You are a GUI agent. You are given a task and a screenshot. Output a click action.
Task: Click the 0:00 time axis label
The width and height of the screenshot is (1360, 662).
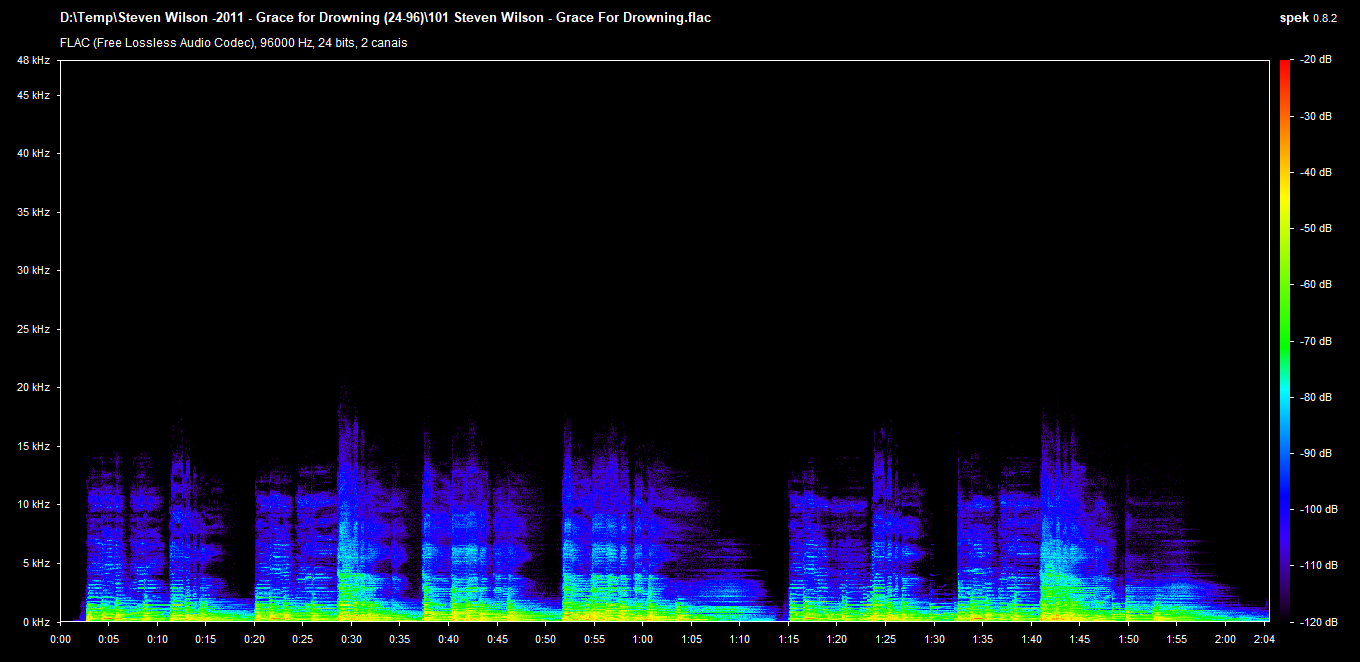[x=60, y=639]
